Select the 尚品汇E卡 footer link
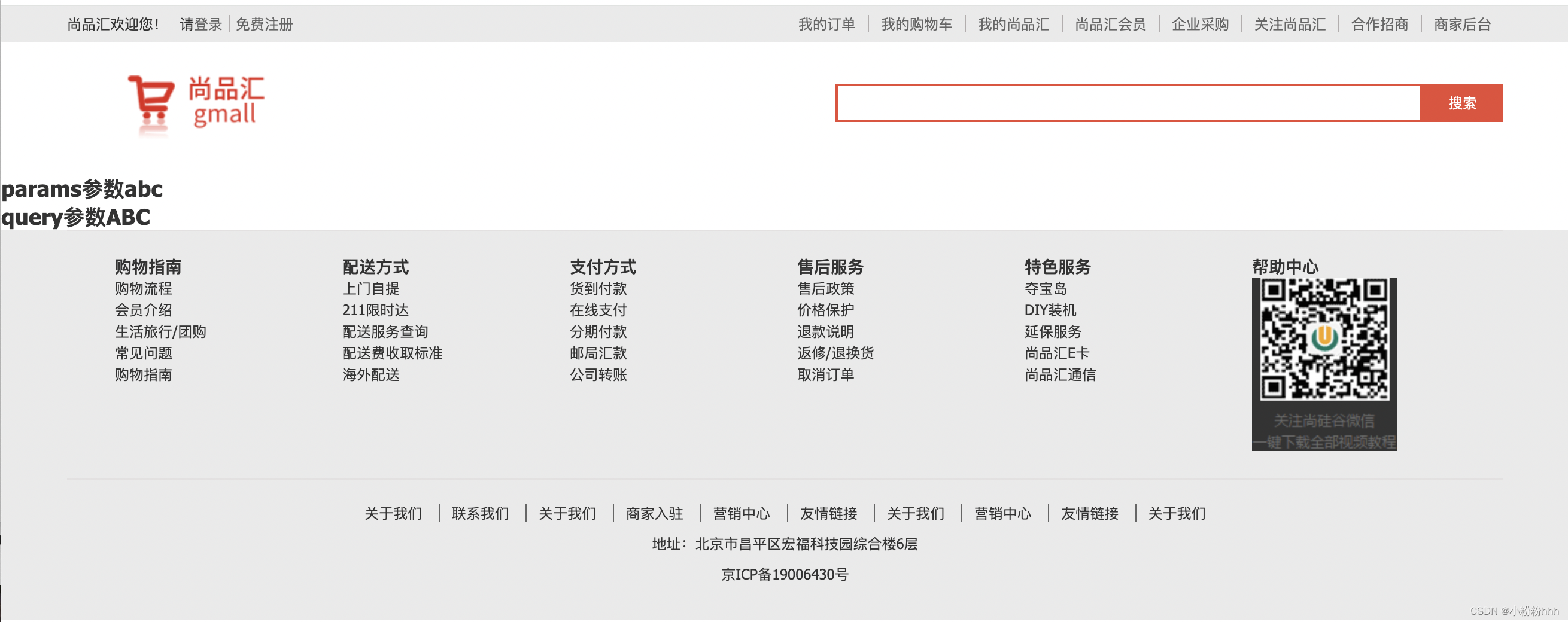1568x622 pixels. (1057, 353)
